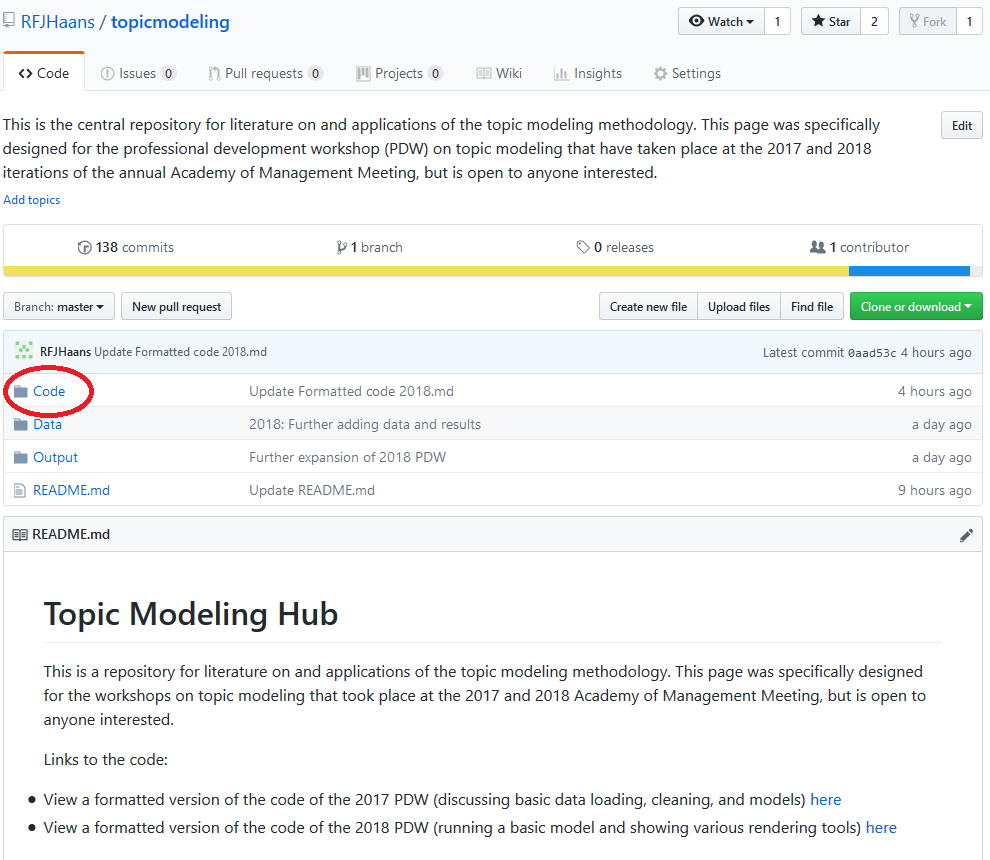Open the commit hash 0aad53c
Viewport: 990px width, 860px height.
pyautogui.click(x=871, y=353)
